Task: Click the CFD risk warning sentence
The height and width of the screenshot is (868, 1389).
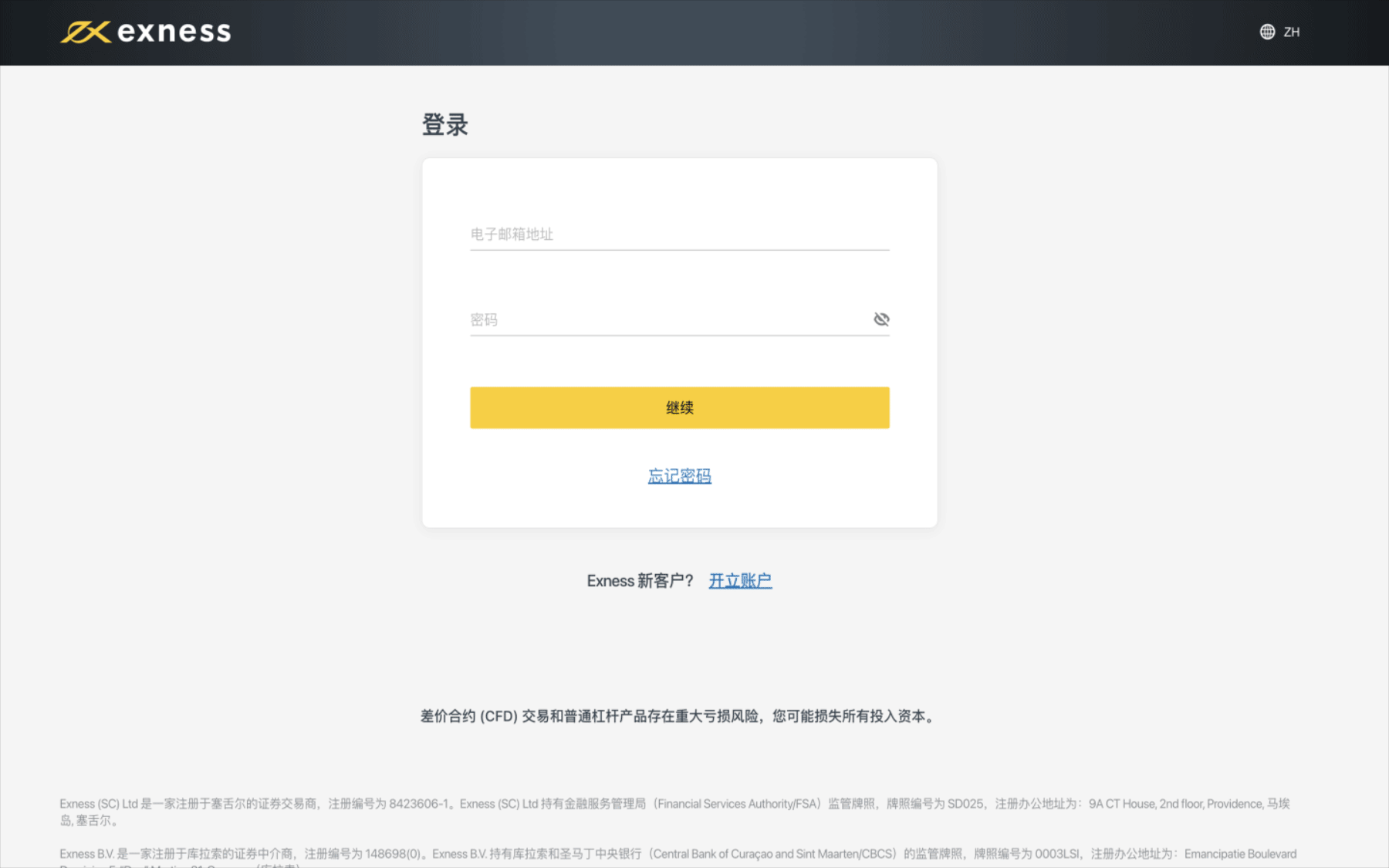Action: 679,716
